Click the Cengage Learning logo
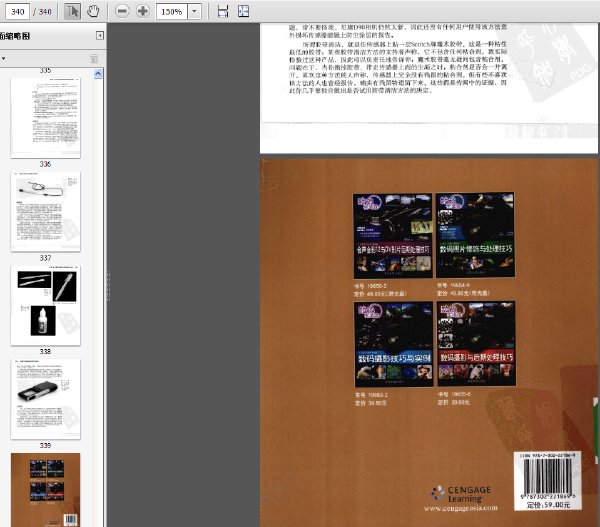Viewport: 600px width, 527px height. tap(461, 494)
